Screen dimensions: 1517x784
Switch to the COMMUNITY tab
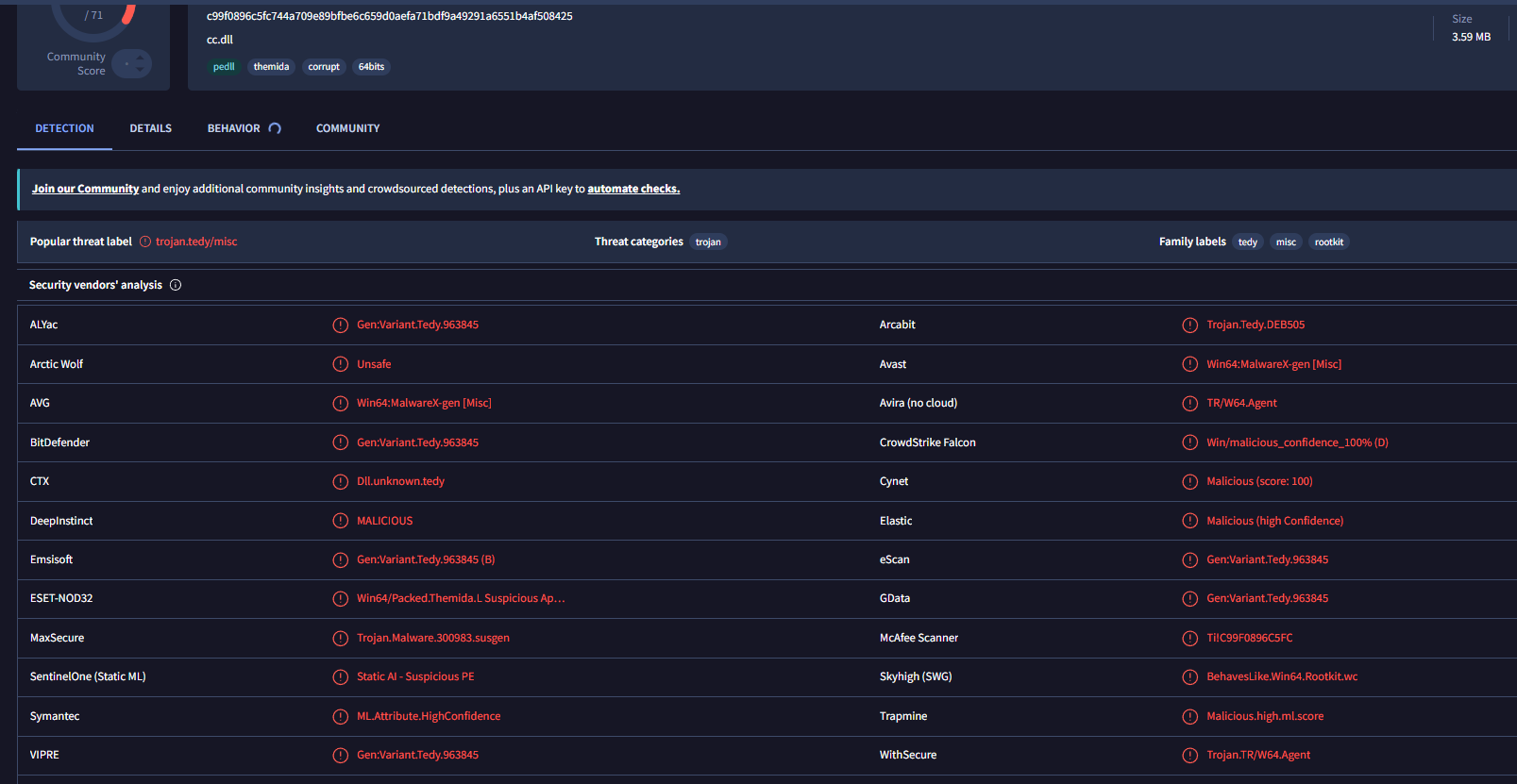(347, 128)
